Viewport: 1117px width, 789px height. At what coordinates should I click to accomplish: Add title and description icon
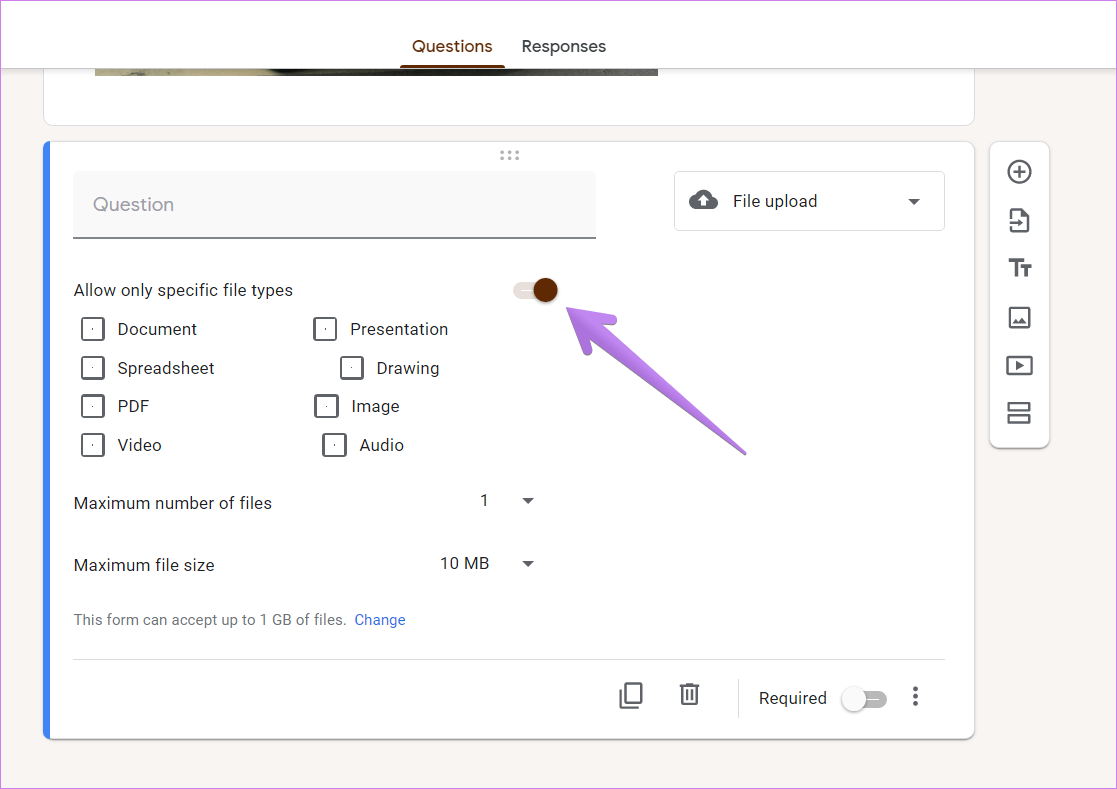click(1019, 268)
